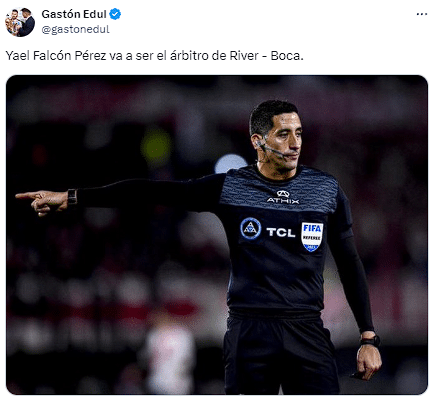
Task: Open the referee photo attached to tweet
Action: tap(217, 235)
